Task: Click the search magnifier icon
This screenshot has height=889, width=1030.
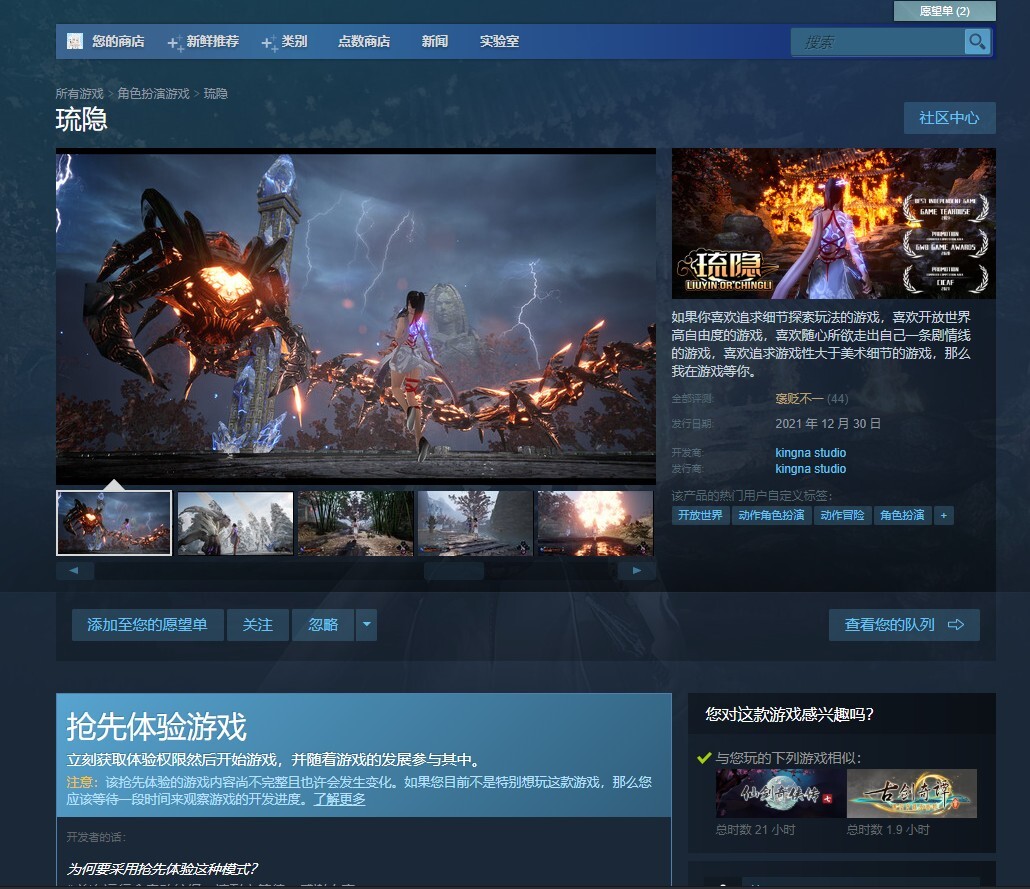Action: pyautogui.click(x=977, y=42)
